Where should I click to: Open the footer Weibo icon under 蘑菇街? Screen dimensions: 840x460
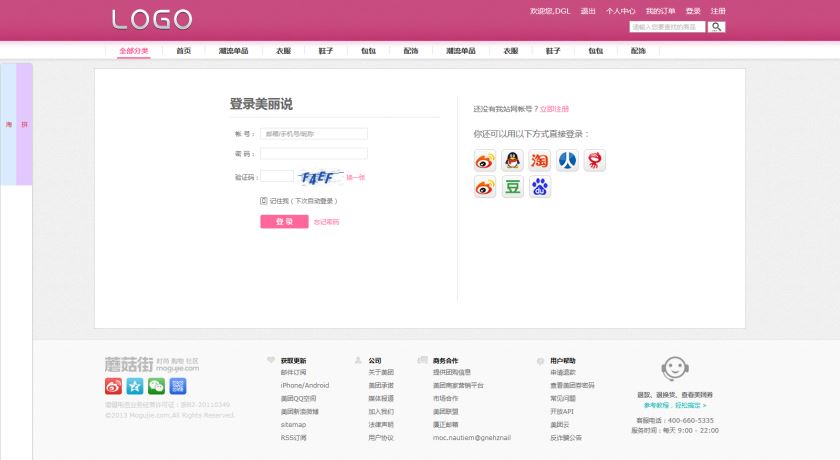pyautogui.click(x=114, y=386)
